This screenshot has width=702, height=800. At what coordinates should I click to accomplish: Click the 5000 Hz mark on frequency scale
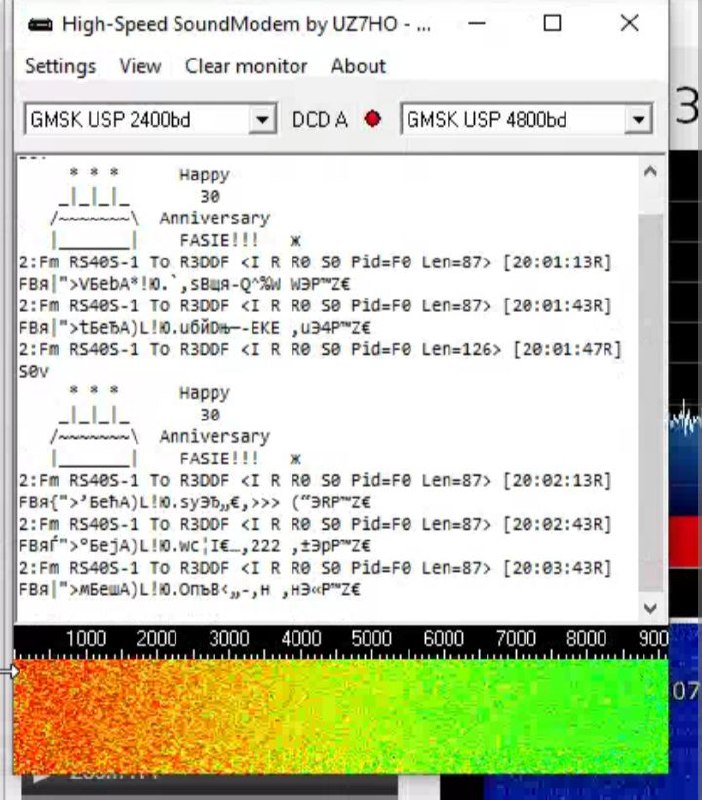[371, 640]
